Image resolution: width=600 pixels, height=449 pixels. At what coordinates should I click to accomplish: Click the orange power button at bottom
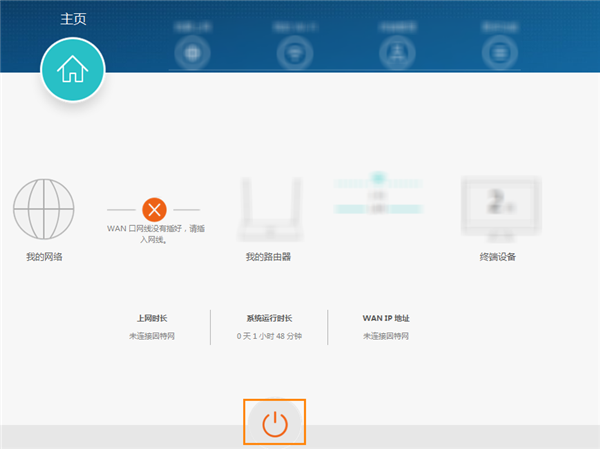pos(275,424)
